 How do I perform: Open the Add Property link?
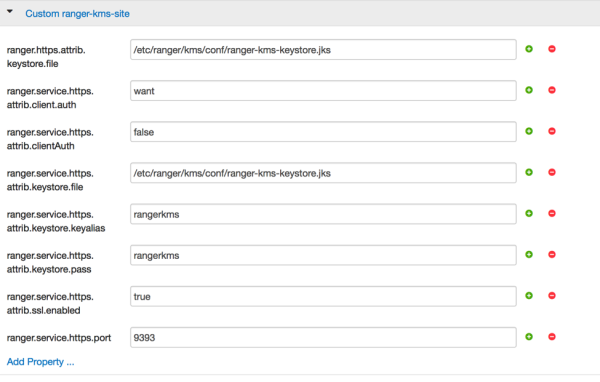tap(41, 362)
